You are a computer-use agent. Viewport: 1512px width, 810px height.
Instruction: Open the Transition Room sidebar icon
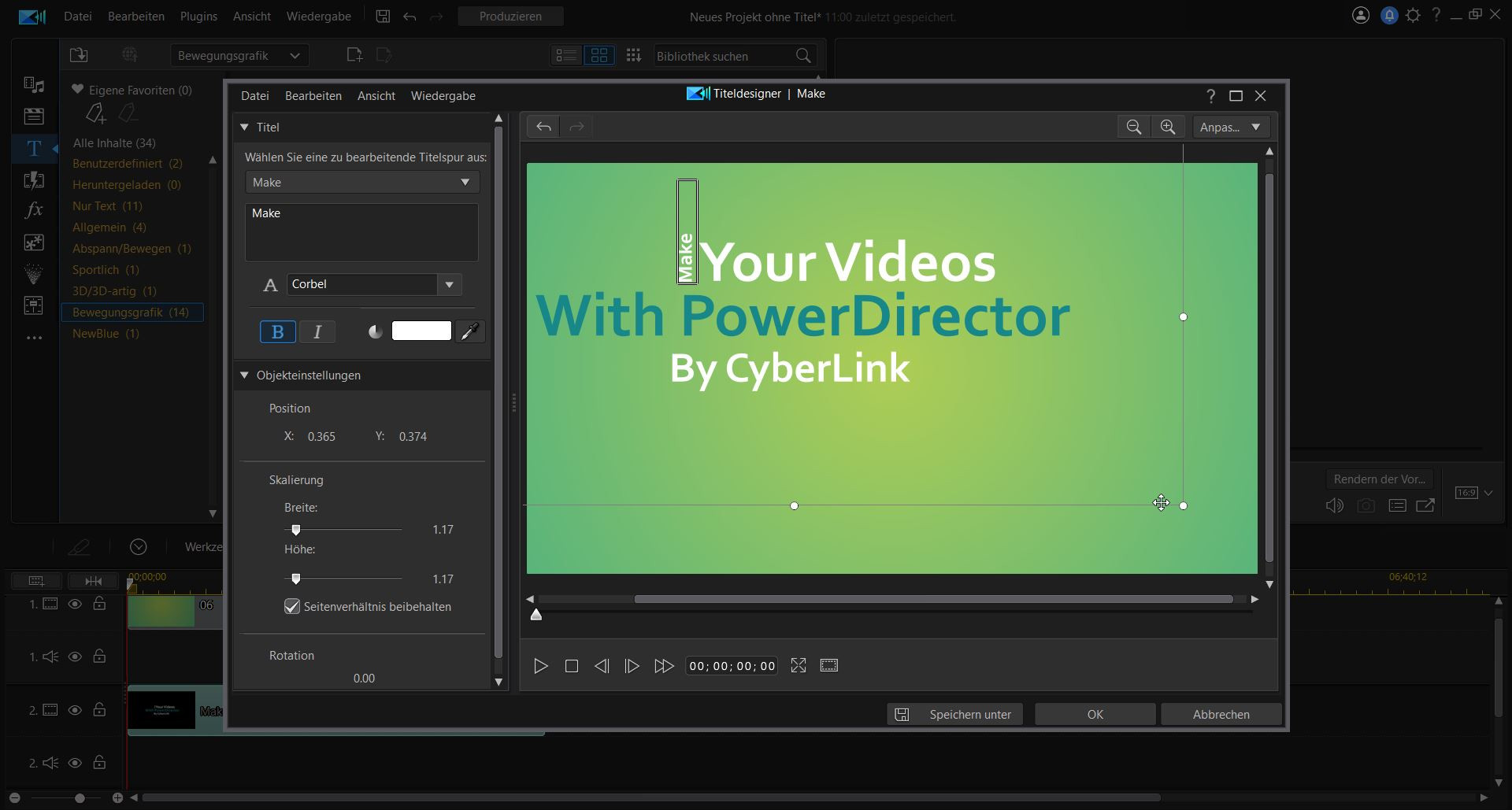[x=34, y=179]
